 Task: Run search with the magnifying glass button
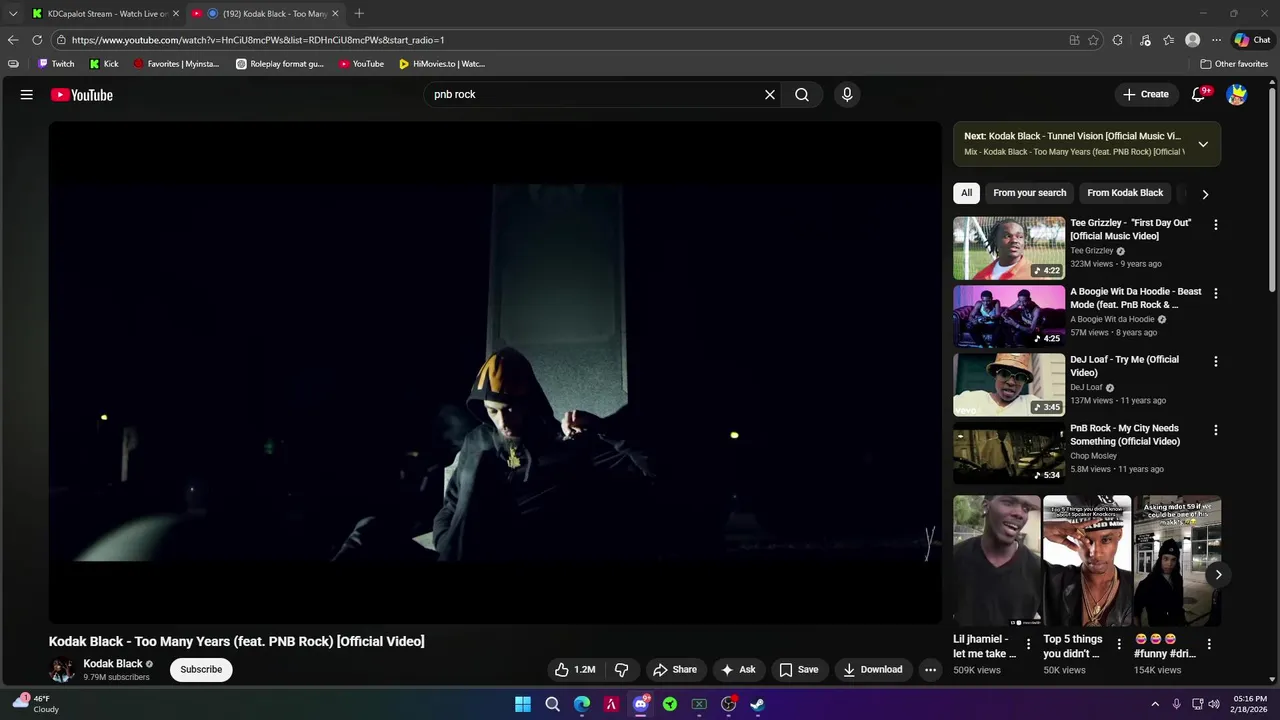802,95
